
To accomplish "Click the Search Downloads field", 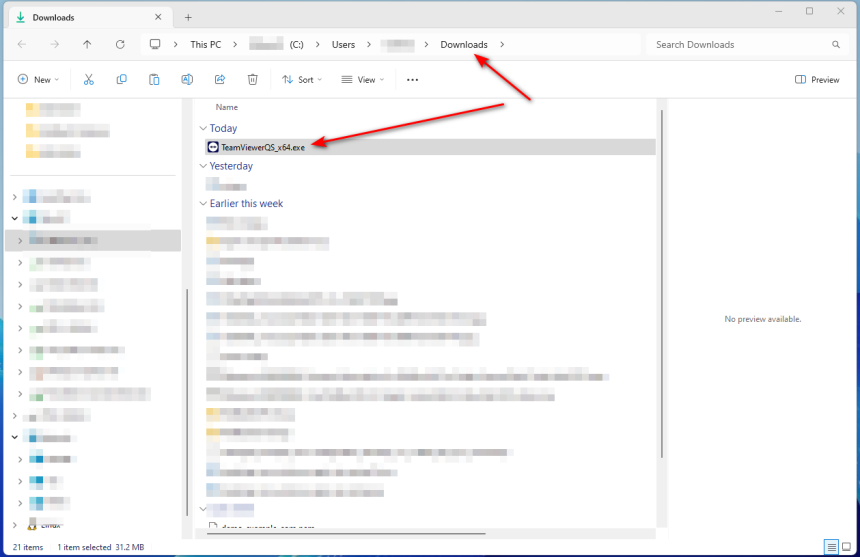I will click(740, 45).
